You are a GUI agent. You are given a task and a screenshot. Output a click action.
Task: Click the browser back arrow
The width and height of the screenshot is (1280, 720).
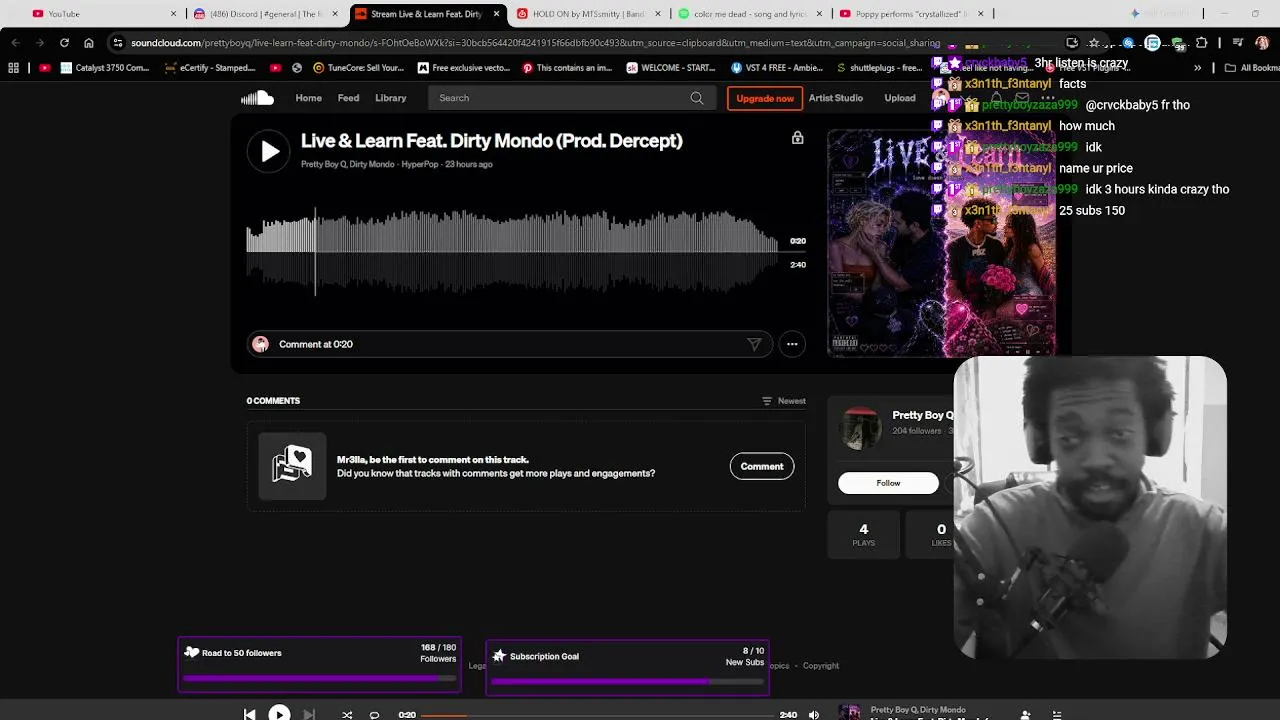click(x=15, y=43)
